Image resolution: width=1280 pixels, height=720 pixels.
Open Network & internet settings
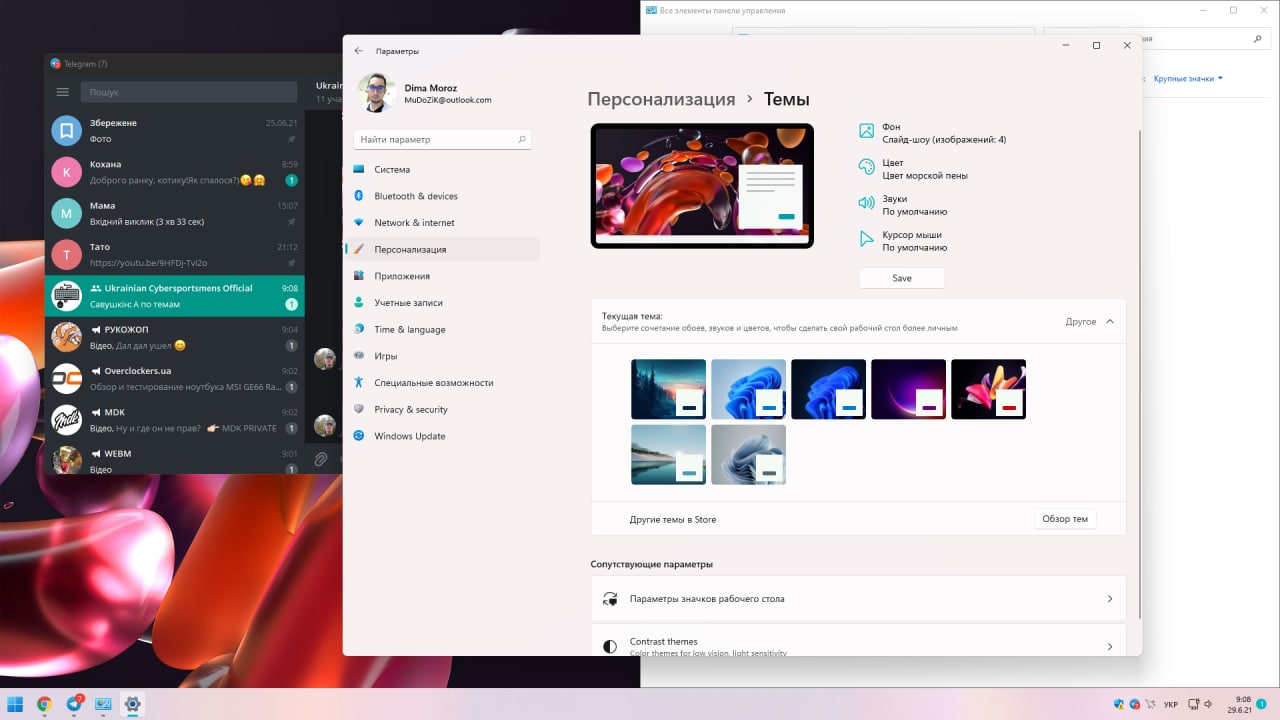441,223
